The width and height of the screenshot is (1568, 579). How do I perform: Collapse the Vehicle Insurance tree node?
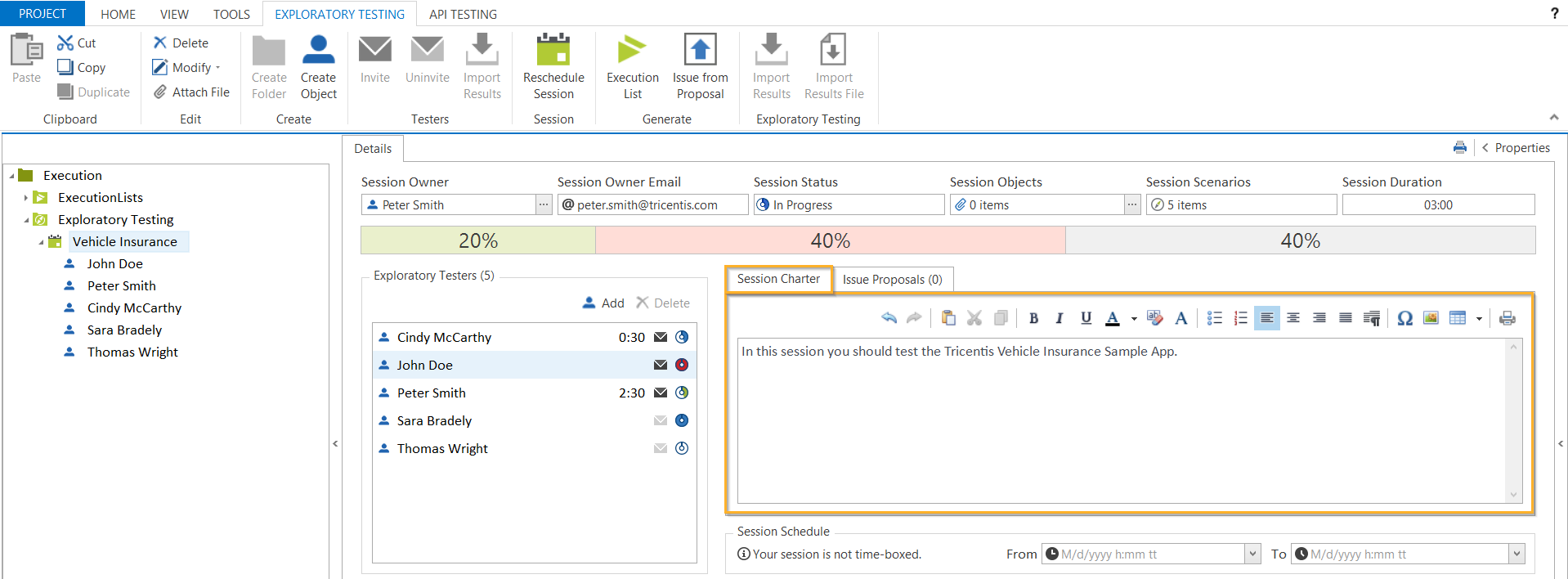[41, 242]
